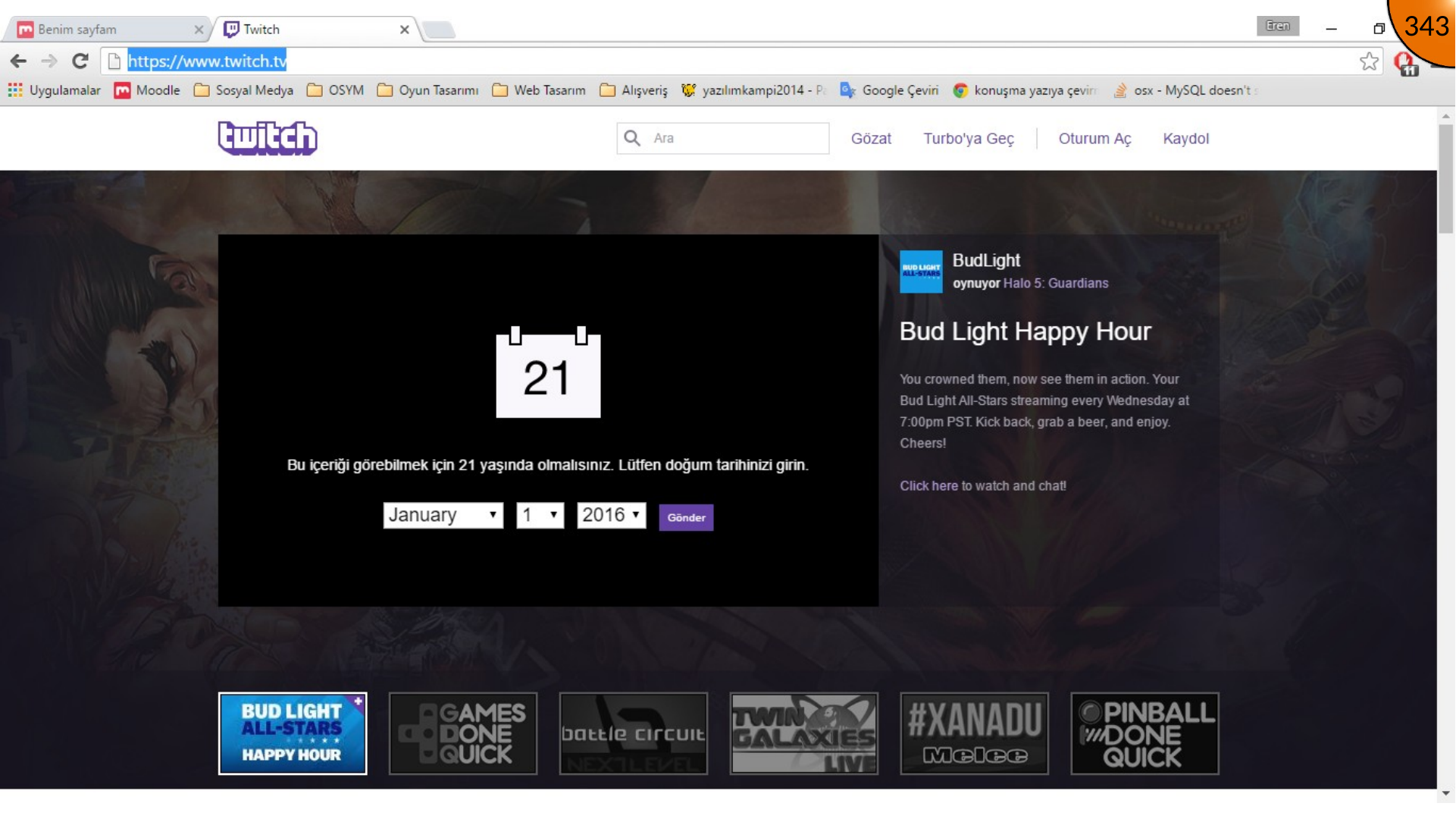Open the Uygulamalar apps grid icon
This screenshot has height=819, width=1456.
coord(15,90)
